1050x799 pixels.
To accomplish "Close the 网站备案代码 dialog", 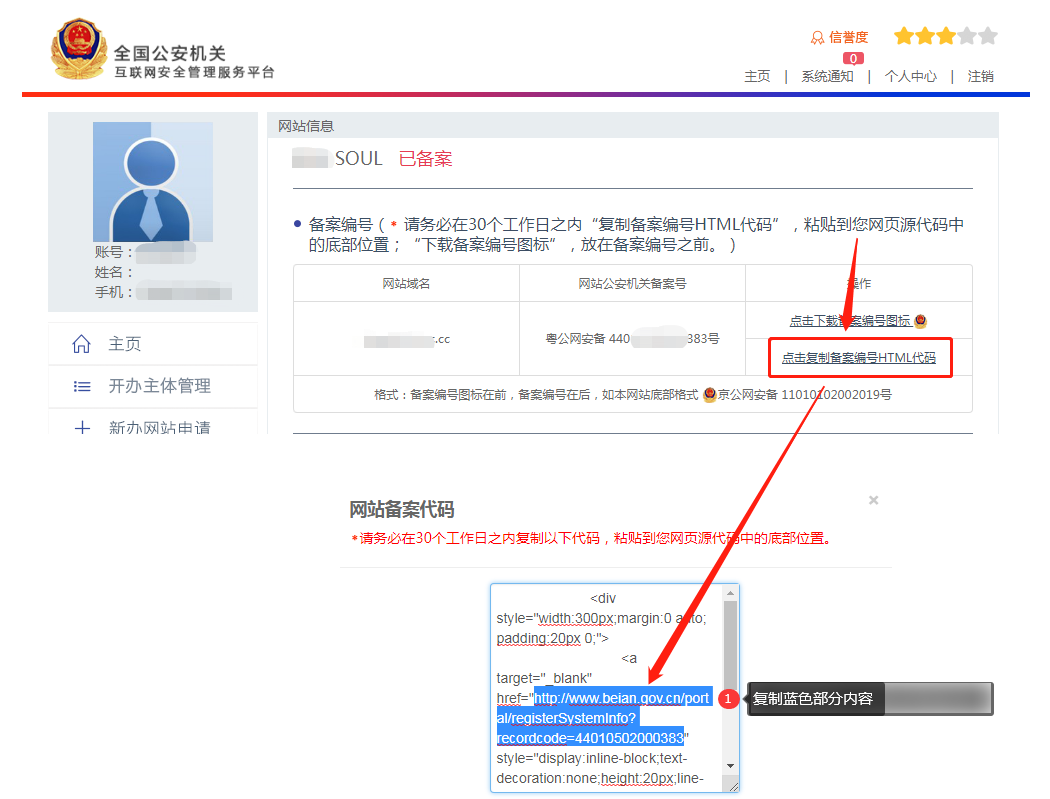I will click(x=873, y=500).
